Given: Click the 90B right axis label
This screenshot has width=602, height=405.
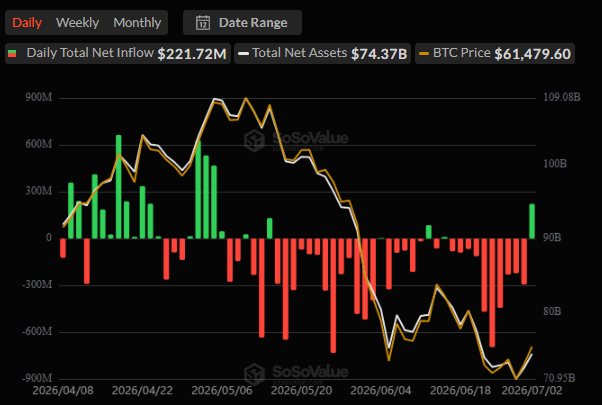Looking at the screenshot, I should point(552,238).
